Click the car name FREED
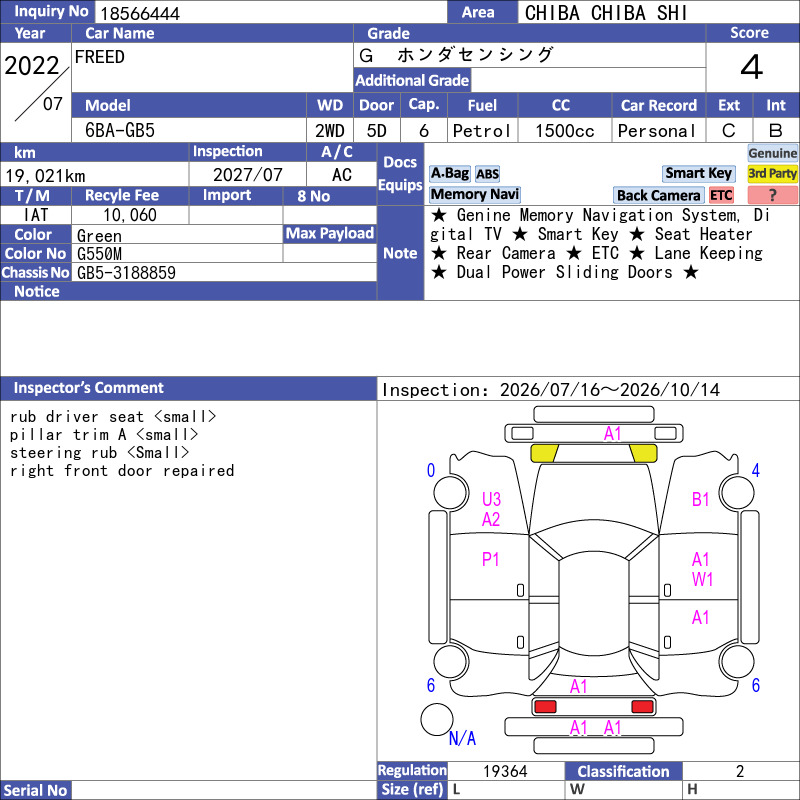This screenshot has height=800, width=800. click(99, 57)
